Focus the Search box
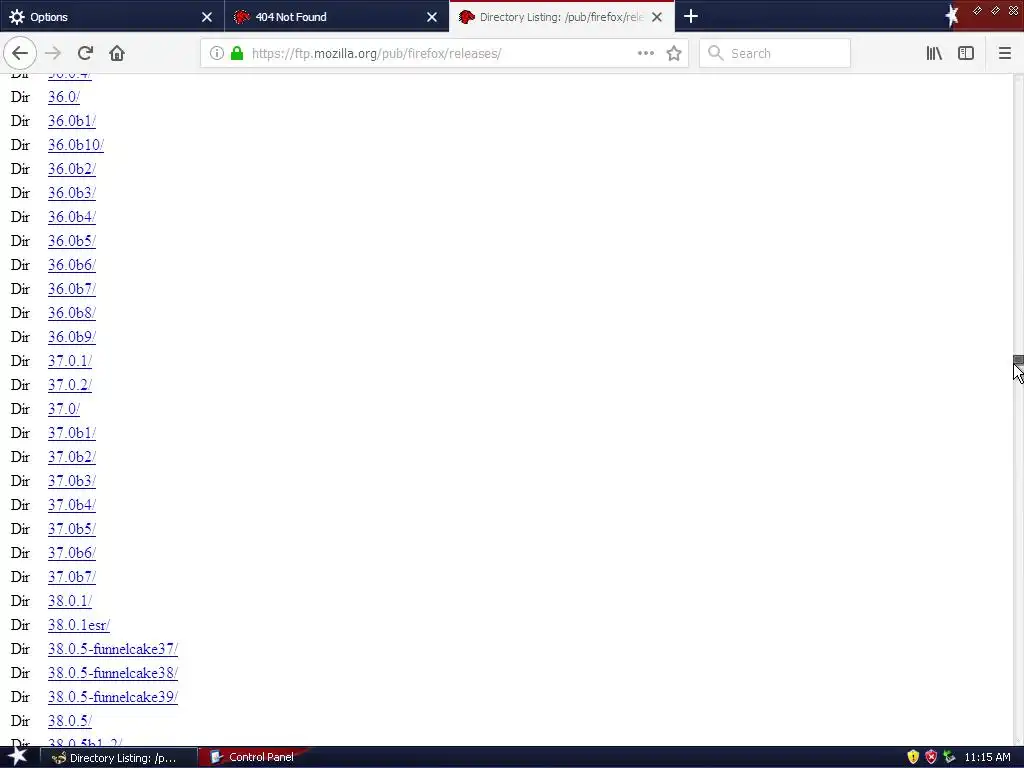The width and height of the screenshot is (1024, 768). point(775,54)
